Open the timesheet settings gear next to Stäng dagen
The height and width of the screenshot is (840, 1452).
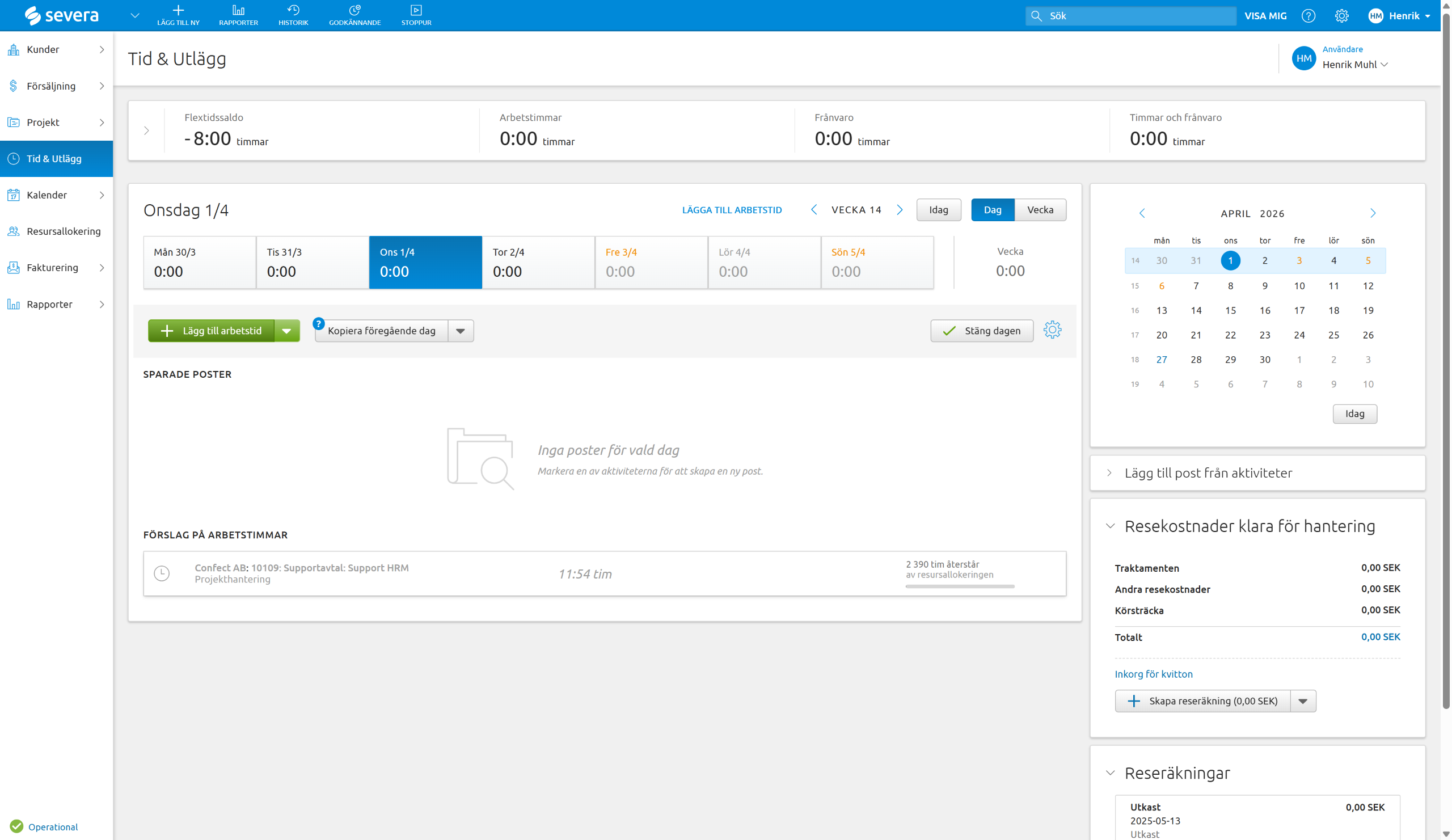(x=1052, y=330)
